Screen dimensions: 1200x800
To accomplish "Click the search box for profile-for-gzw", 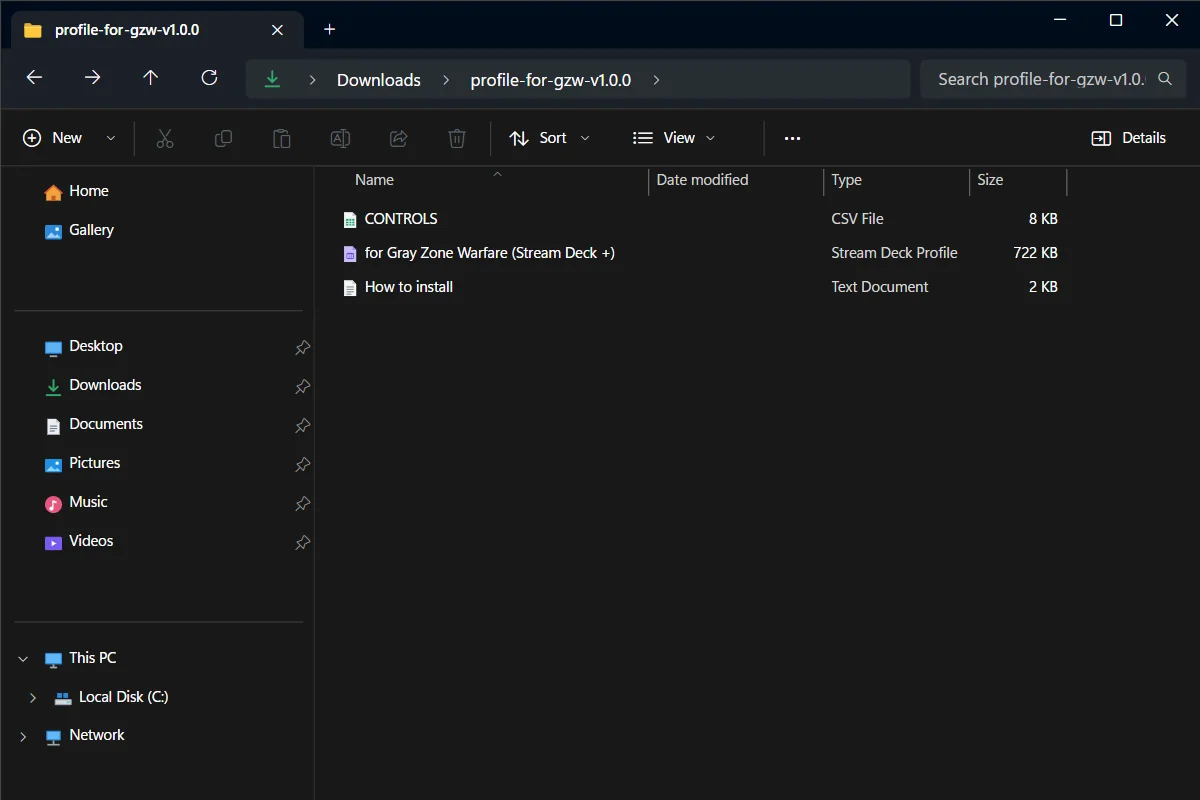I will pos(1046,79).
